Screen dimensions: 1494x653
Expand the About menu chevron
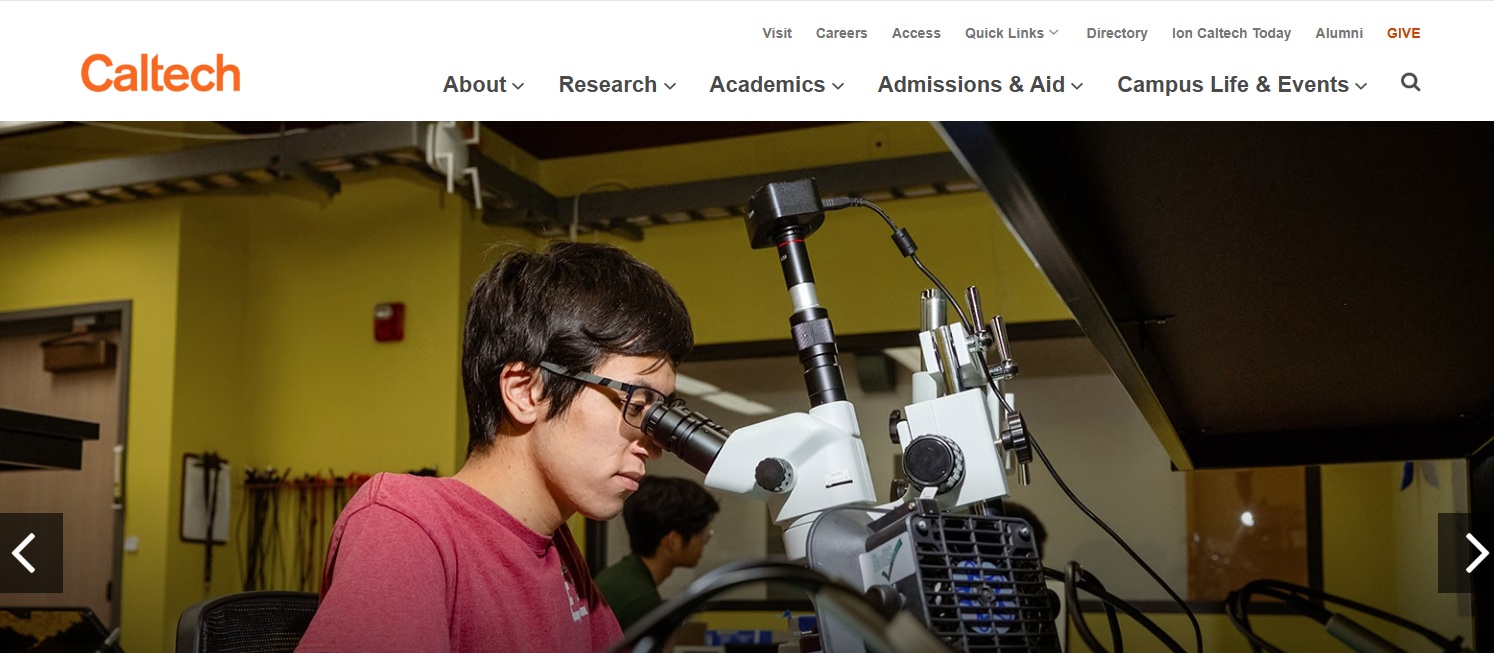[518, 86]
